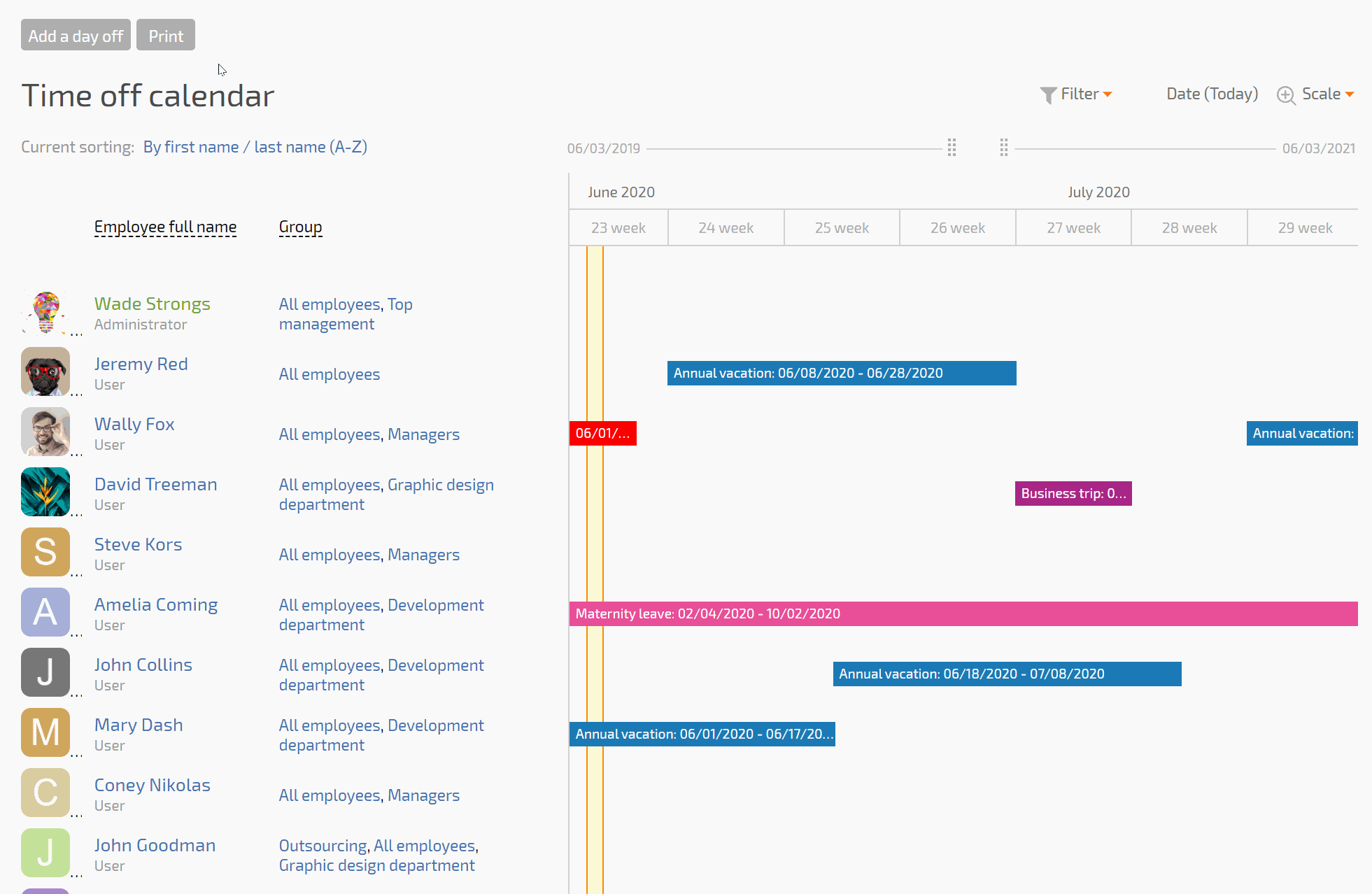This screenshot has width=1372, height=894.
Task: Click the Scale icon to adjust timeline scale
Action: [1286, 94]
